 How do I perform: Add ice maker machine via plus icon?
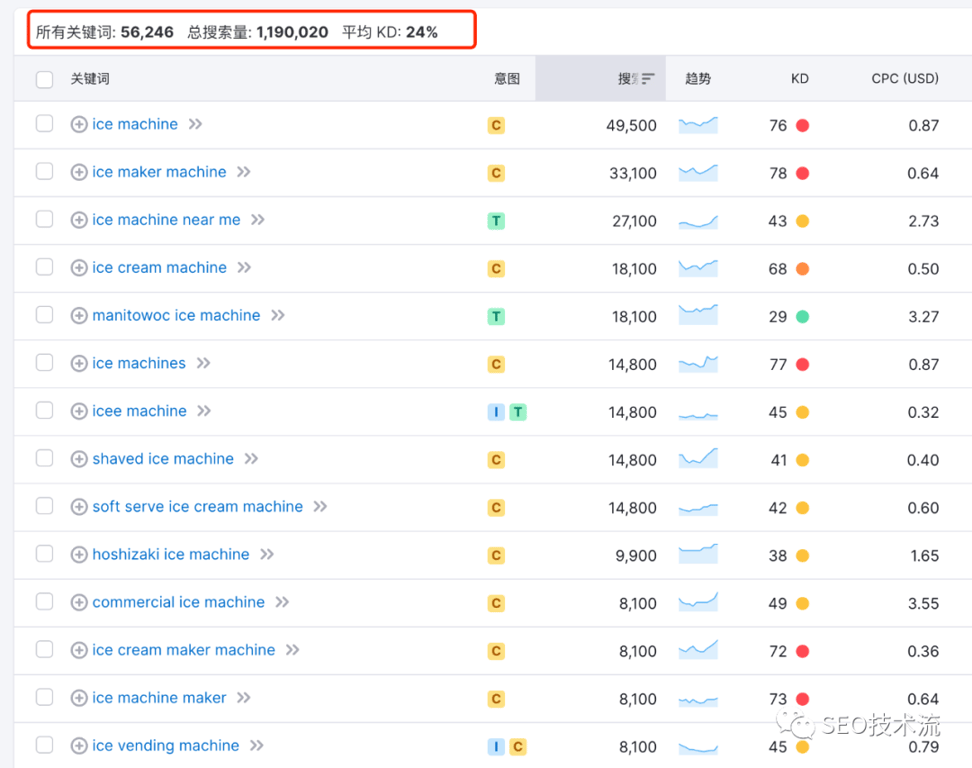pos(79,172)
